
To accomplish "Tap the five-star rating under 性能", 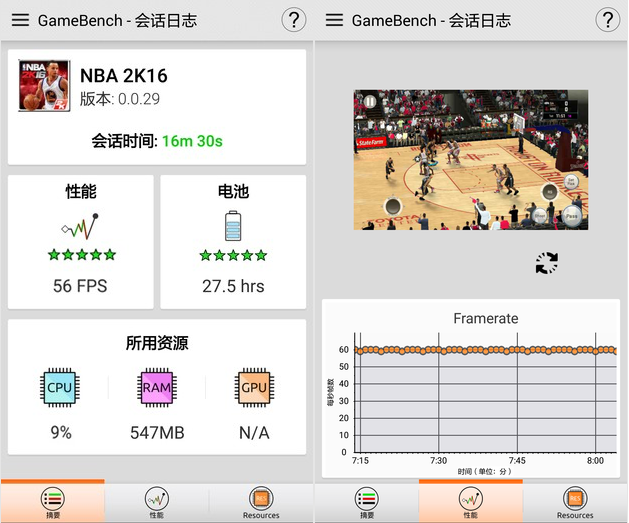I will coord(82,255).
